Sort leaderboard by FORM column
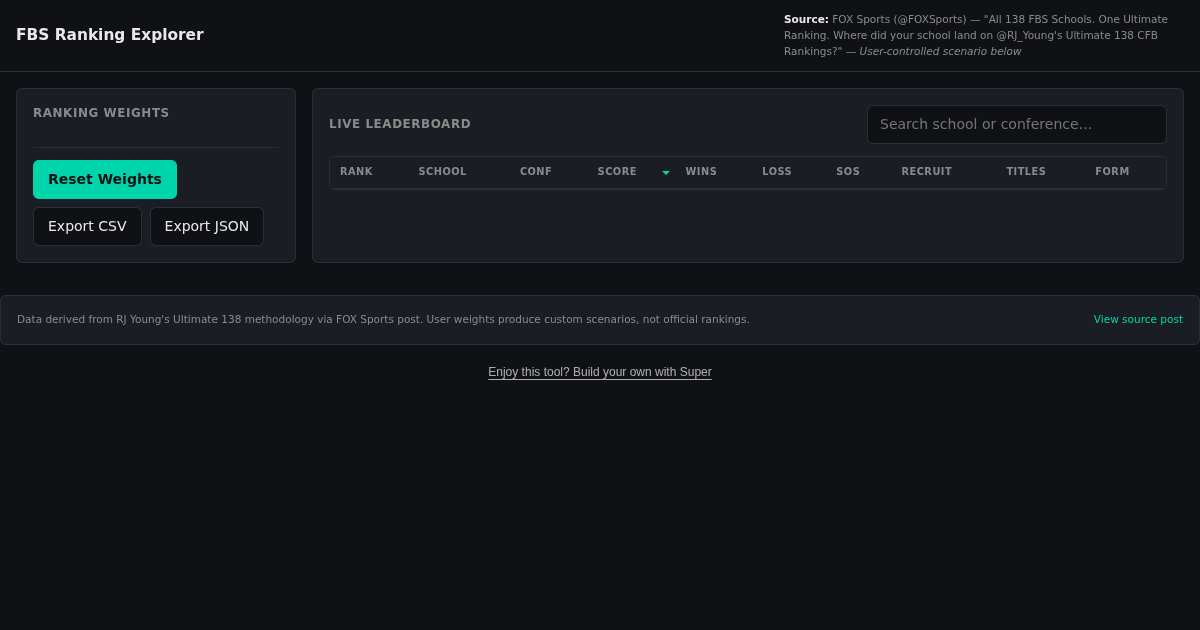This screenshot has height=630, width=1200. tap(1112, 172)
